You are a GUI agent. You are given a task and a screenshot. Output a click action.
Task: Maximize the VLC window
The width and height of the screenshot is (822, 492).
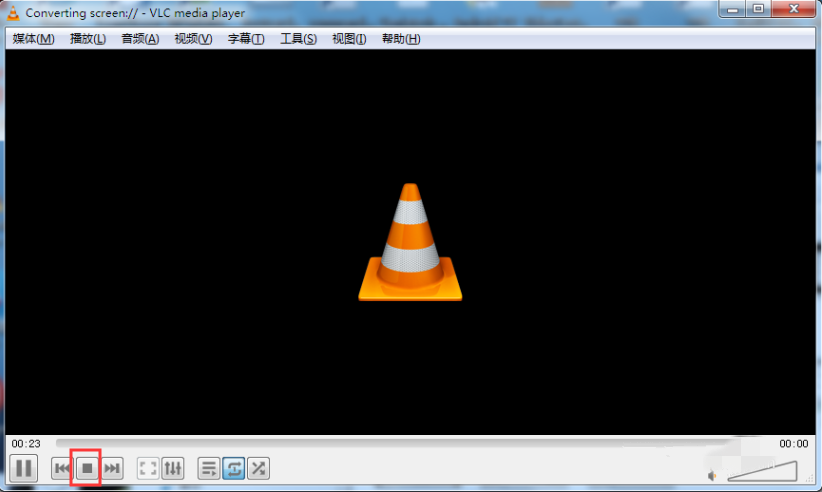[758, 9]
